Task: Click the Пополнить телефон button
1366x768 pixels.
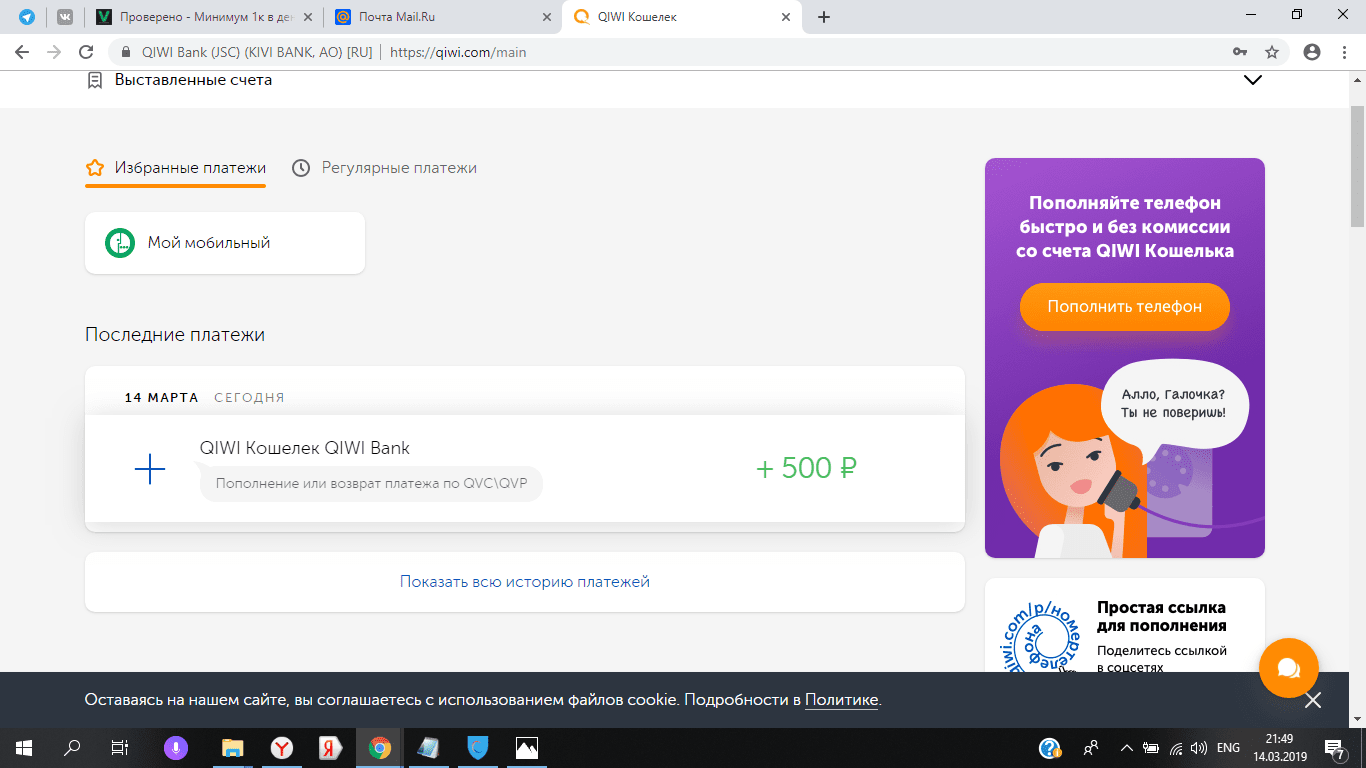Action: pos(1124,306)
